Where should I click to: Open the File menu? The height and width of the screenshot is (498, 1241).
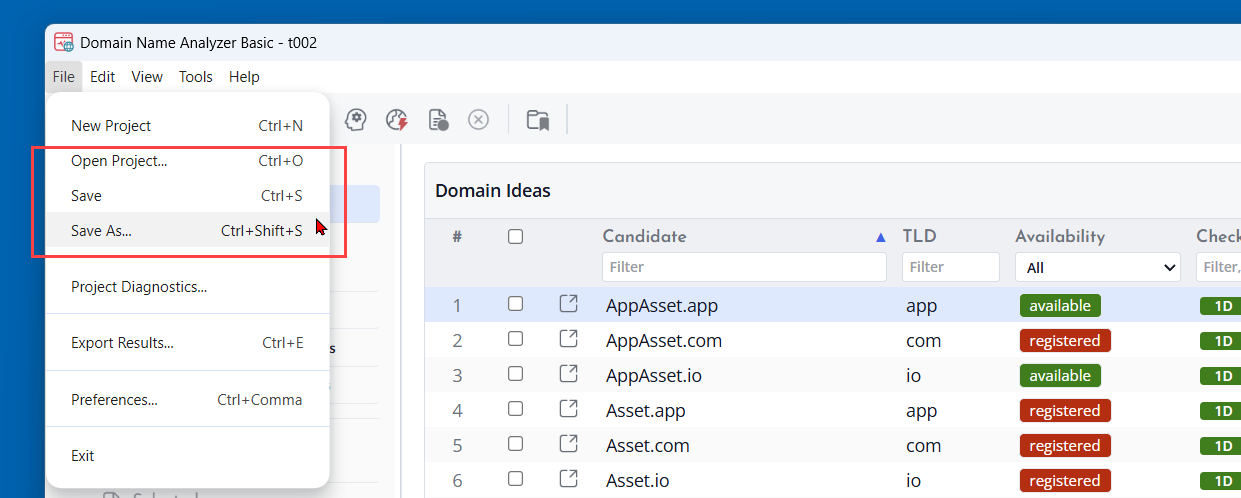(64, 76)
